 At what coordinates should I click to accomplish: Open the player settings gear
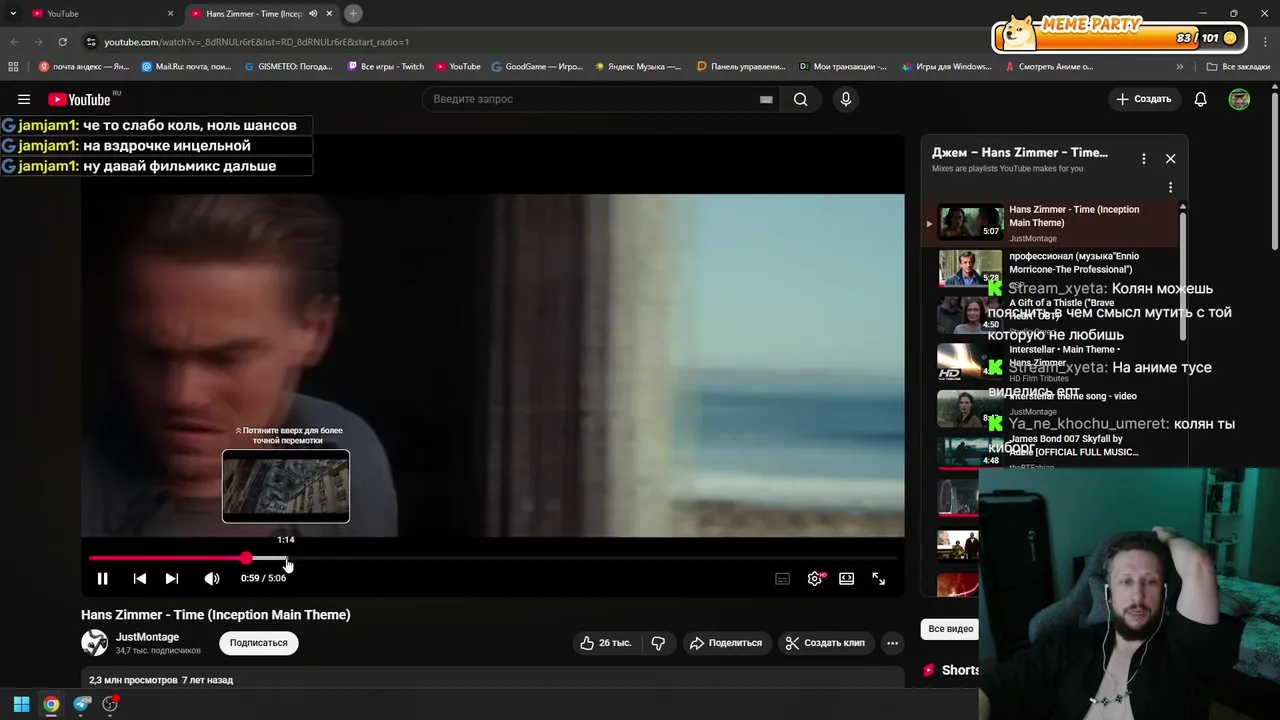pyautogui.click(x=815, y=578)
